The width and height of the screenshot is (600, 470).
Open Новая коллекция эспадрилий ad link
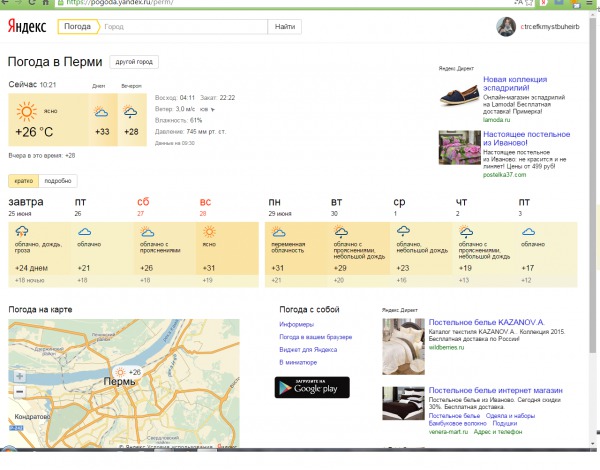[x=515, y=83]
